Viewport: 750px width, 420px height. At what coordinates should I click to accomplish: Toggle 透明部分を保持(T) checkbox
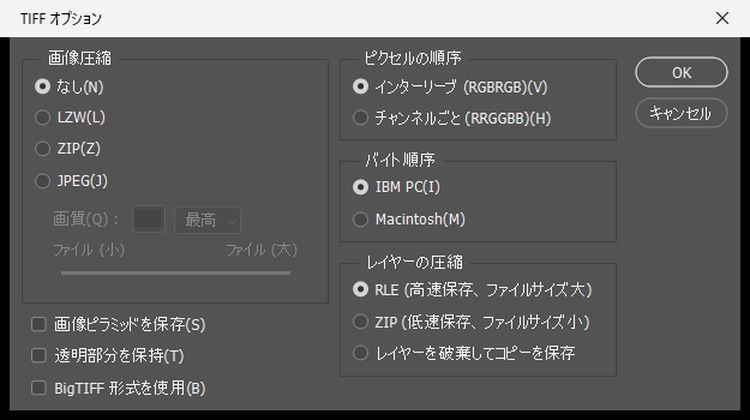point(39,355)
